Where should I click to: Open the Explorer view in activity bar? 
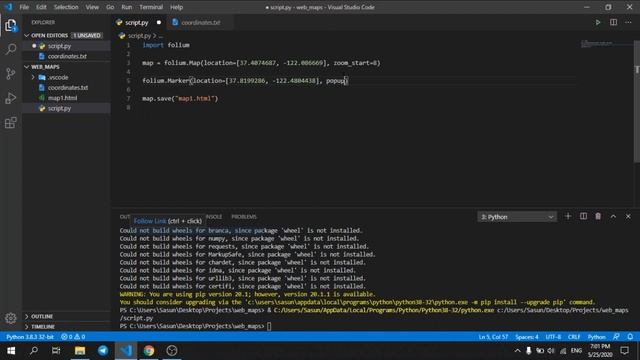tap(11, 26)
